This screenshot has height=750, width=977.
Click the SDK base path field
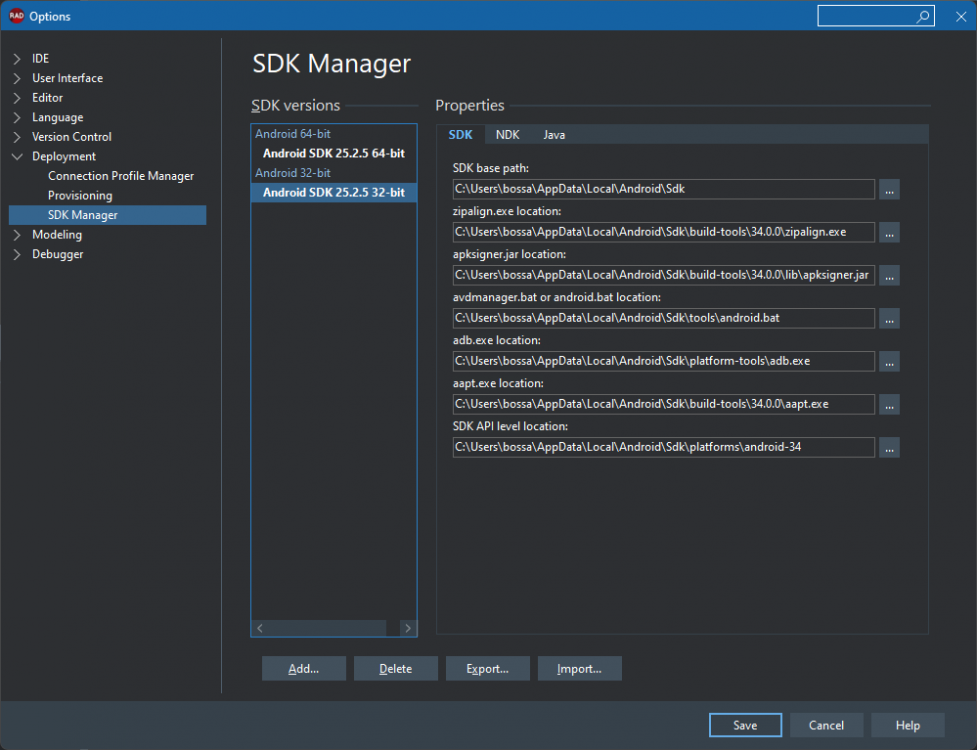click(664, 189)
